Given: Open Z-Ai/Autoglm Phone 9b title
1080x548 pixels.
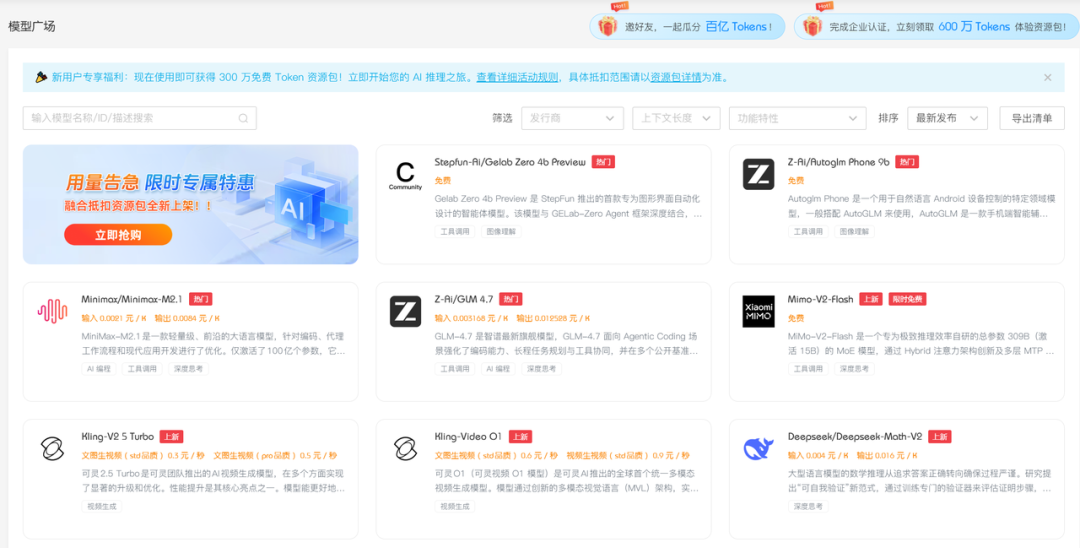Looking at the screenshot, I should click(838, 162).
